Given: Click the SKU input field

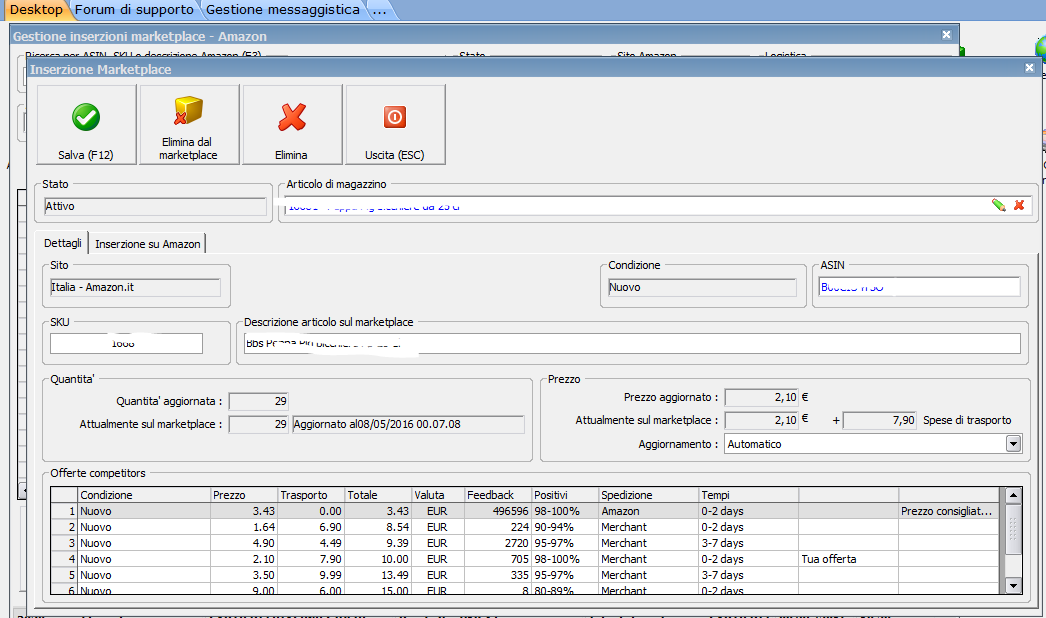Looking at the screenshot, I should pyautogui.click(x=126, y=344).
